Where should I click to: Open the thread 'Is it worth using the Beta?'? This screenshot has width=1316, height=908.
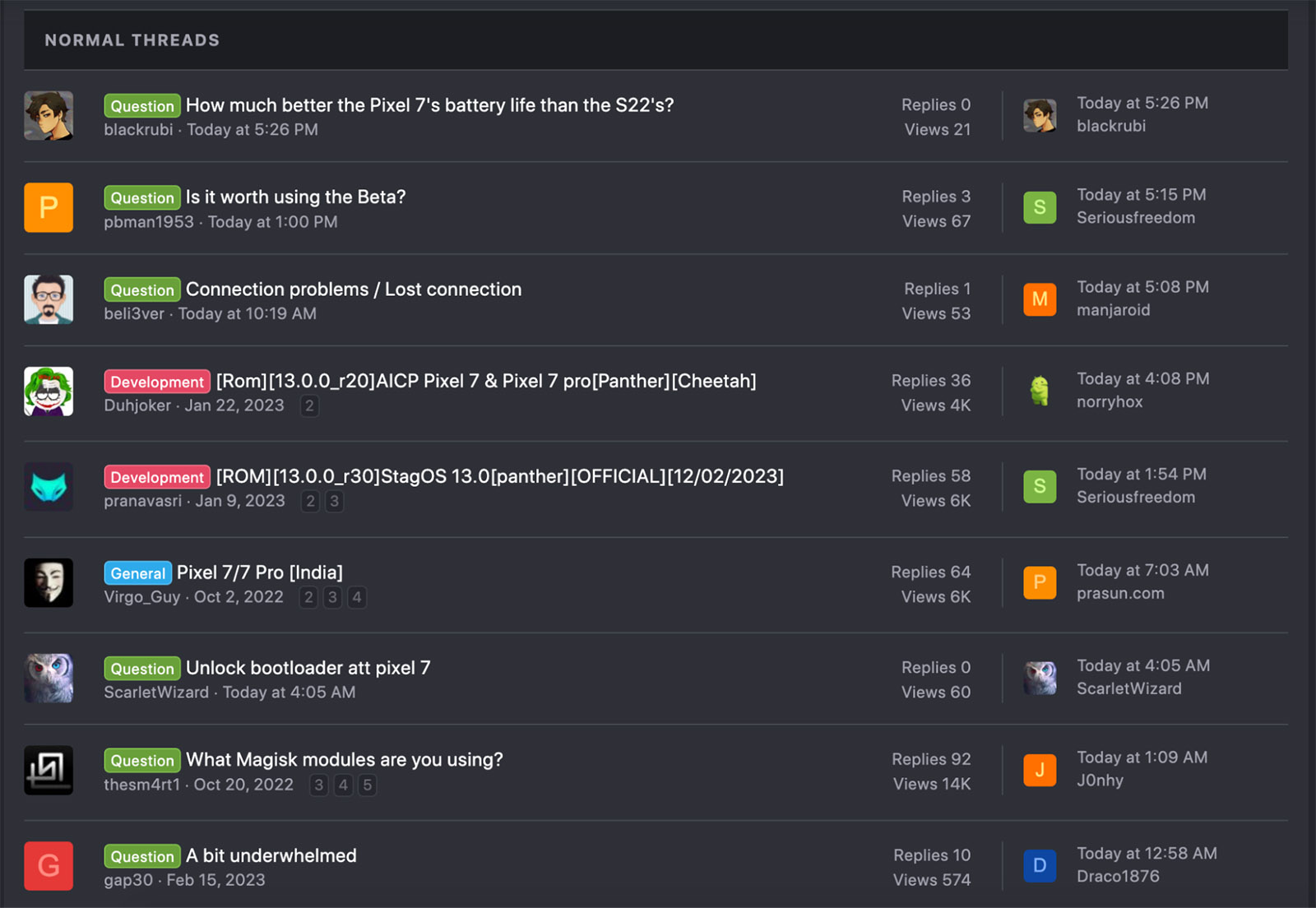pos(295,197)
